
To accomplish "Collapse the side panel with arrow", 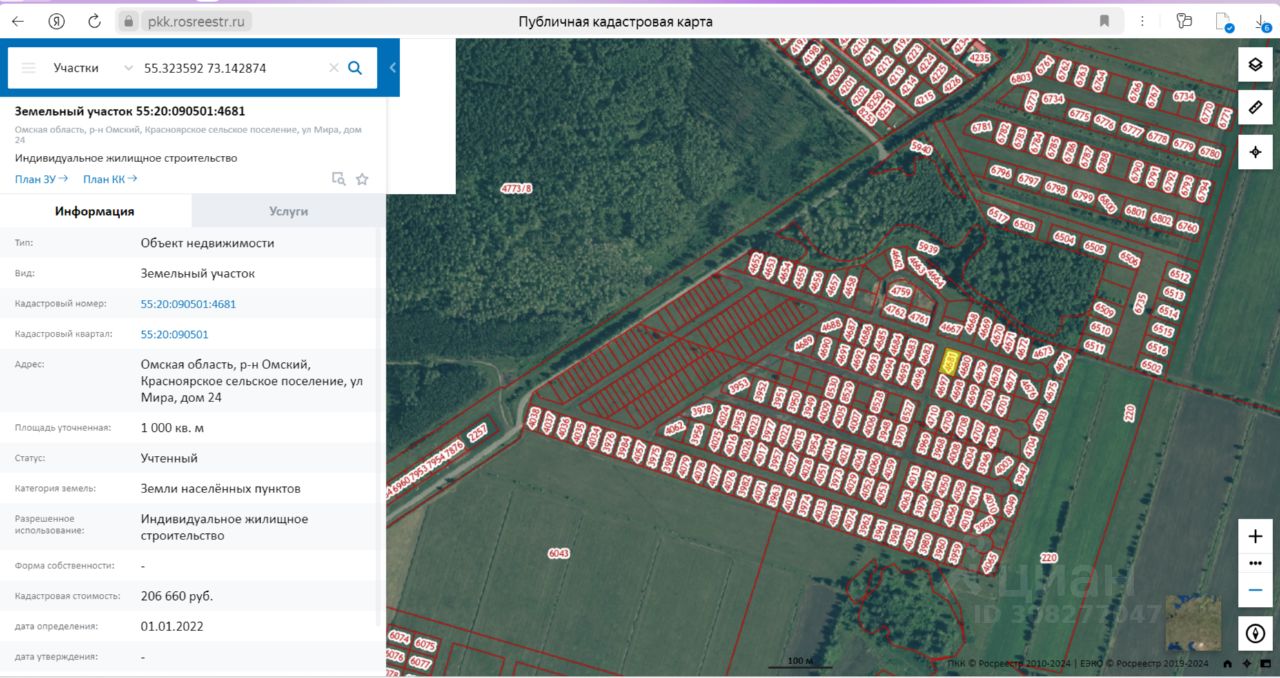I will (393, 68).
